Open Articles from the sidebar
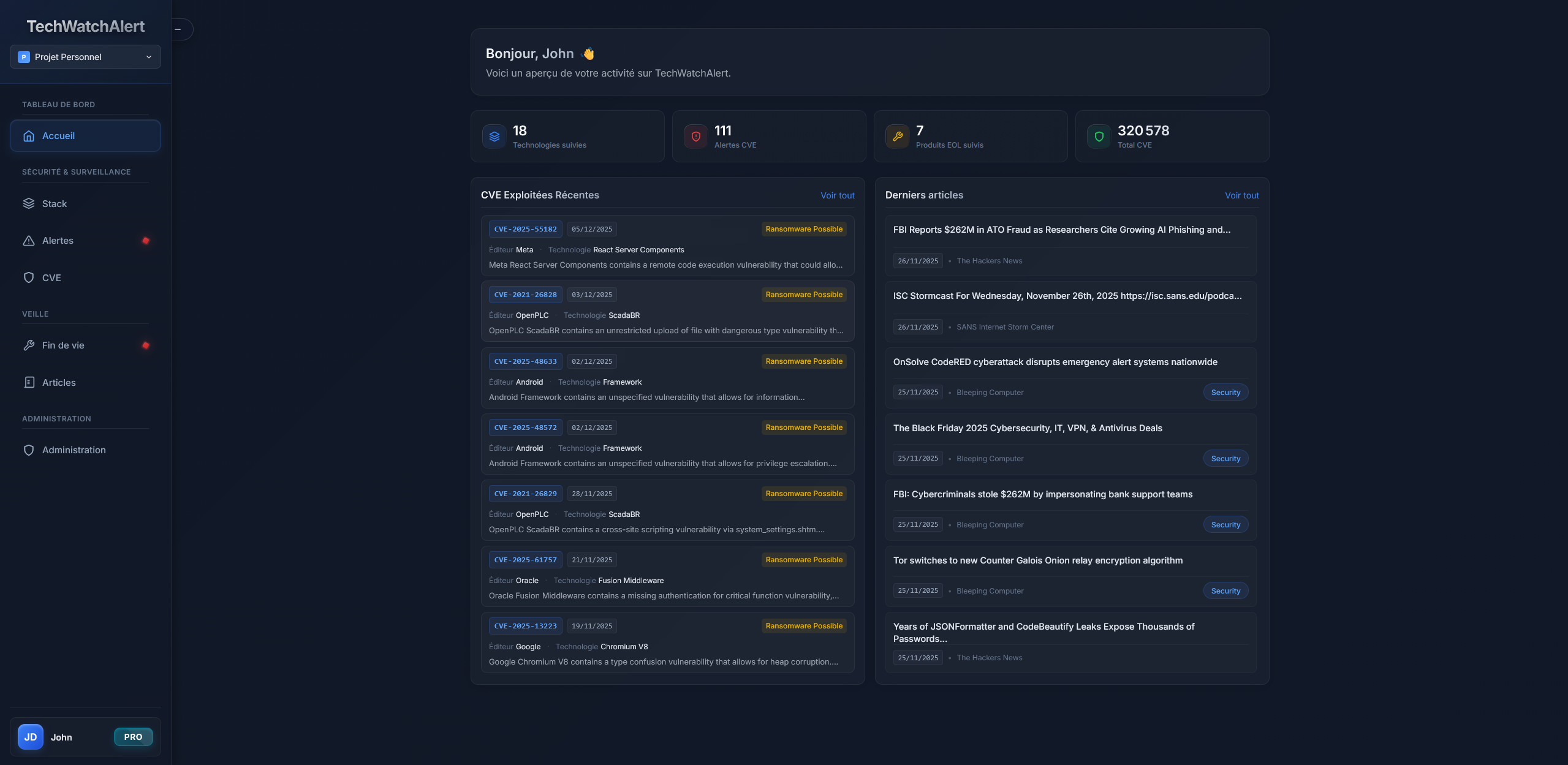 [59, 383]
